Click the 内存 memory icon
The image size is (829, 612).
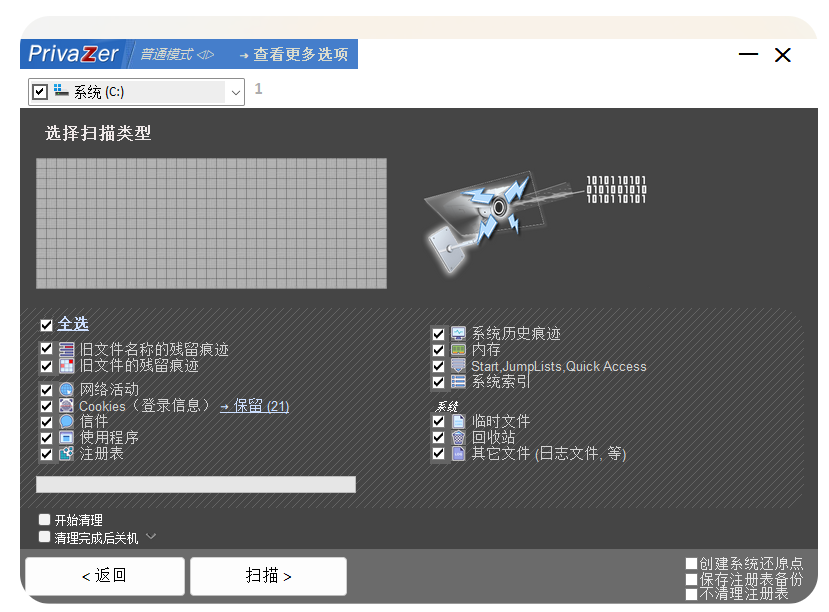(458, 350)
